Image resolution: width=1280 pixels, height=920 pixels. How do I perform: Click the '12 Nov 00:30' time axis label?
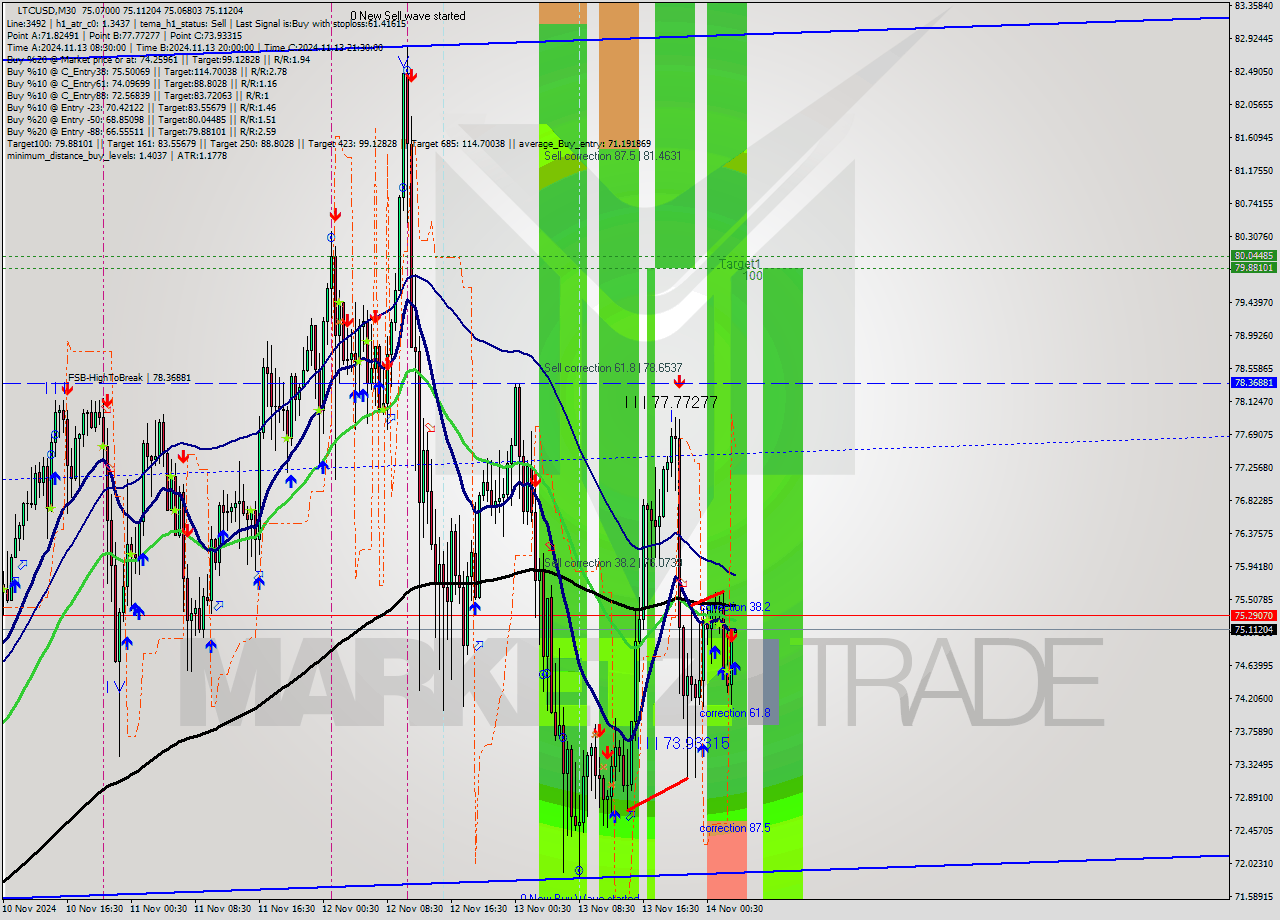click(351, 909)
